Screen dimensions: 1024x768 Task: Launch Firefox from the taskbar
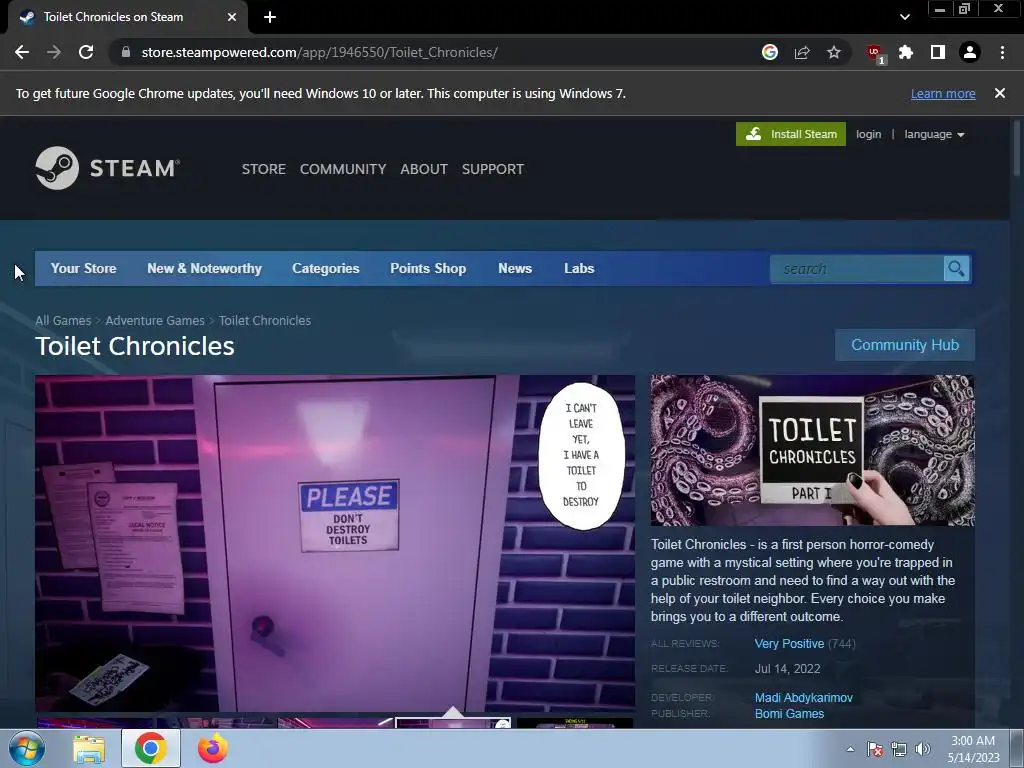(213, 748)
